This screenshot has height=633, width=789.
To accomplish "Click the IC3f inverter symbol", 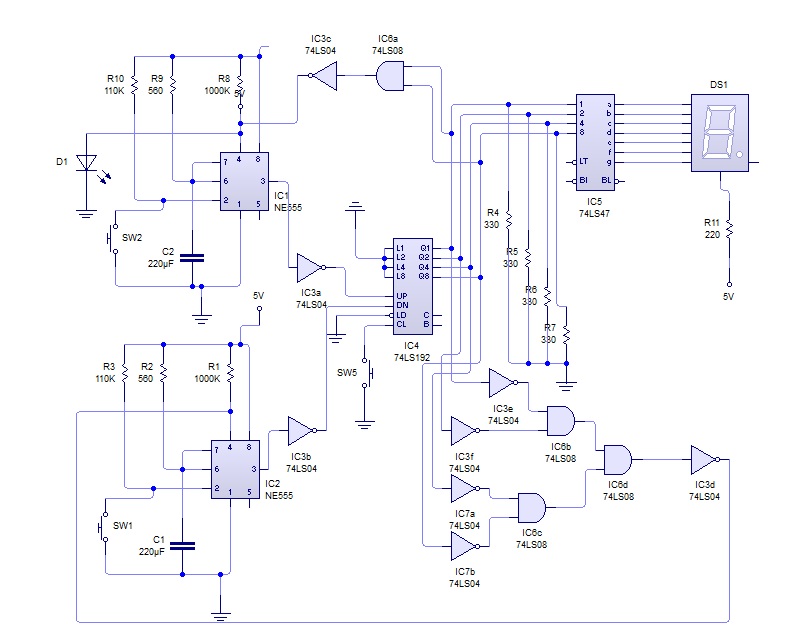I will [465, 431].
